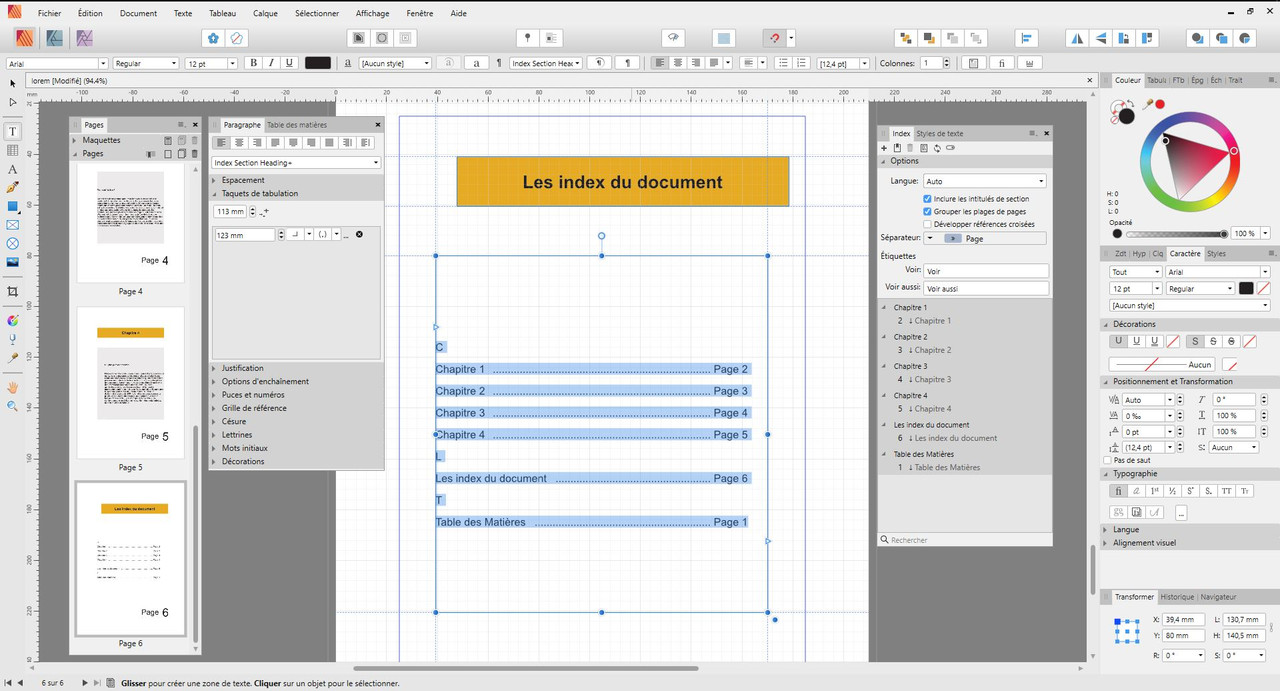
Task: Switch to Table des matières tab
Action: click(x=297, y=125)
